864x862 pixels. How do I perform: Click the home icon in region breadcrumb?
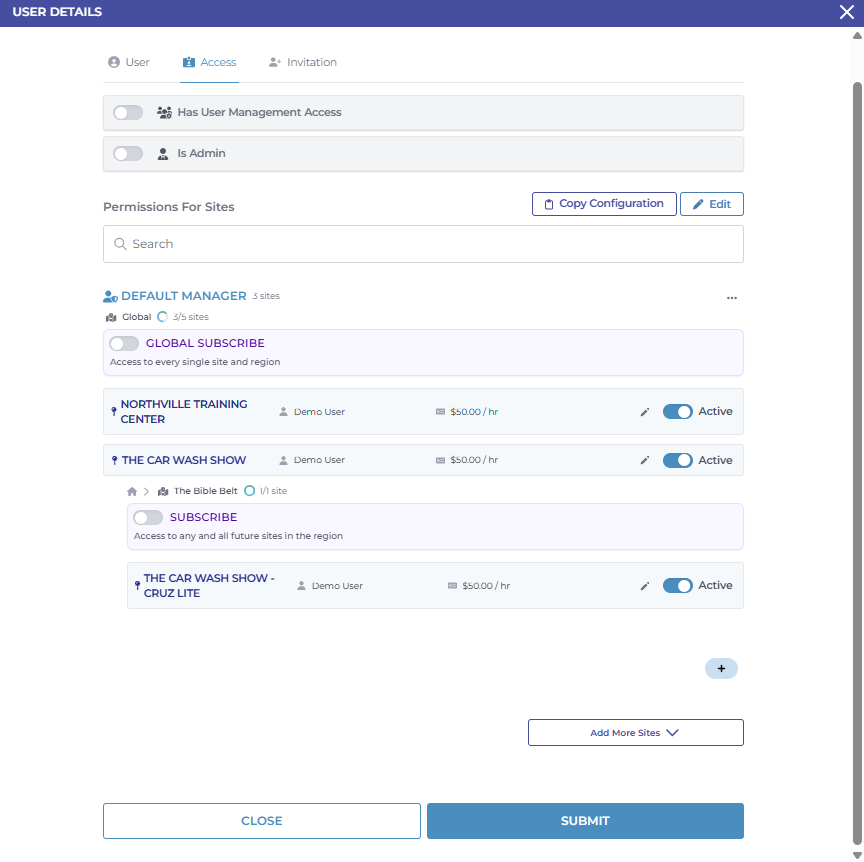click(x=131, y=491)
